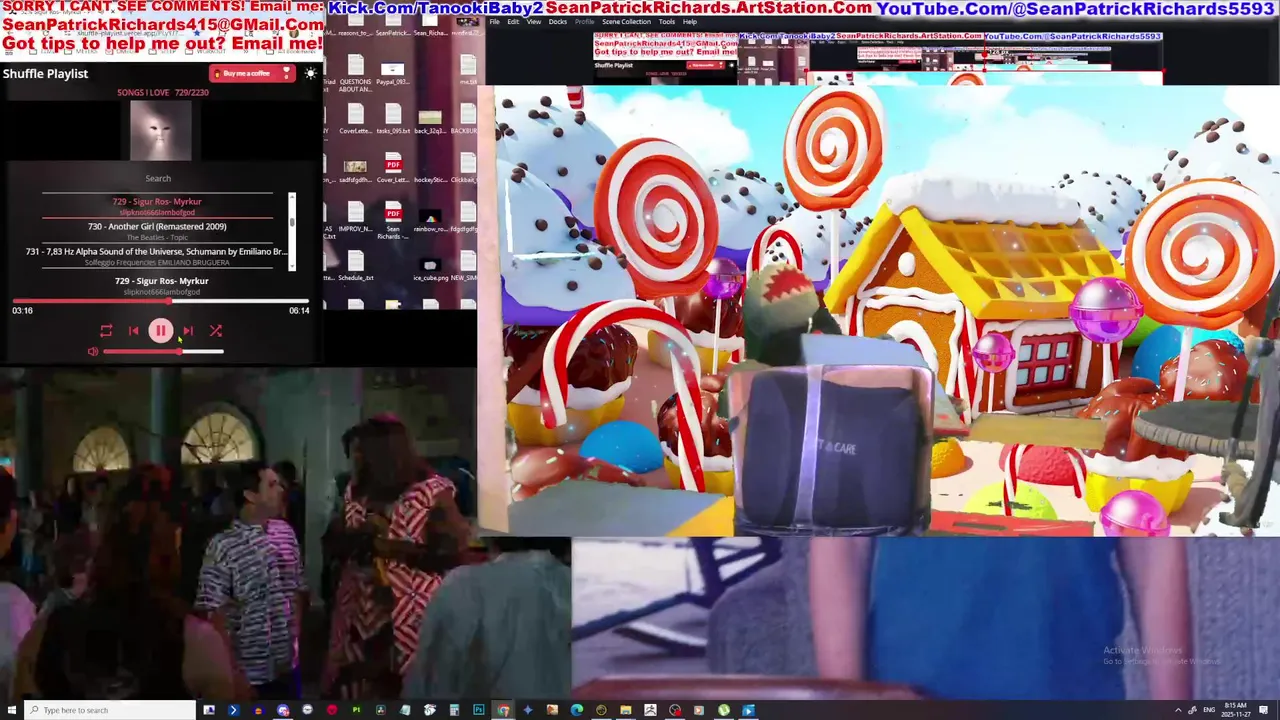Viewport: 1280px width, 720px height.
Task: Open the View menu in OBS
Action: coord(534,22)
